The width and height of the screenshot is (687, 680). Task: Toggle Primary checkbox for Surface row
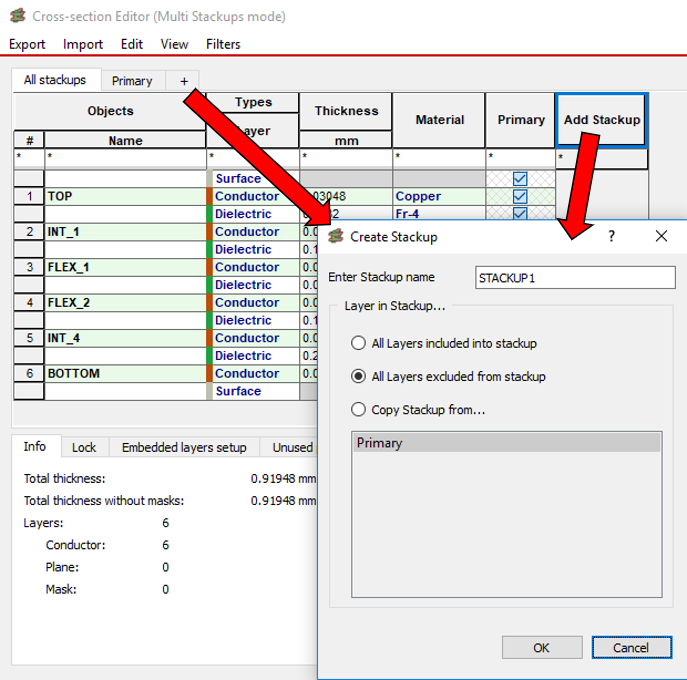(520, 179)
